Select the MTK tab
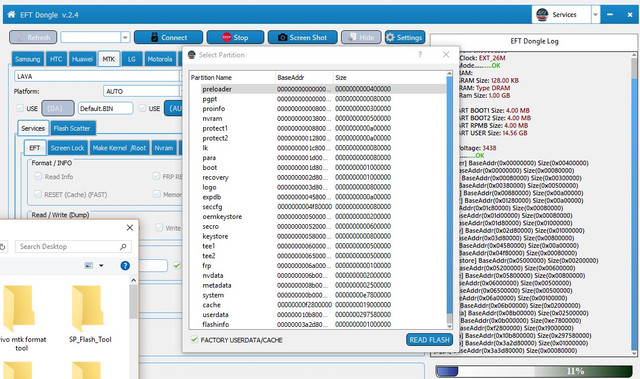The image size is (640, 379). pos(109,59)
